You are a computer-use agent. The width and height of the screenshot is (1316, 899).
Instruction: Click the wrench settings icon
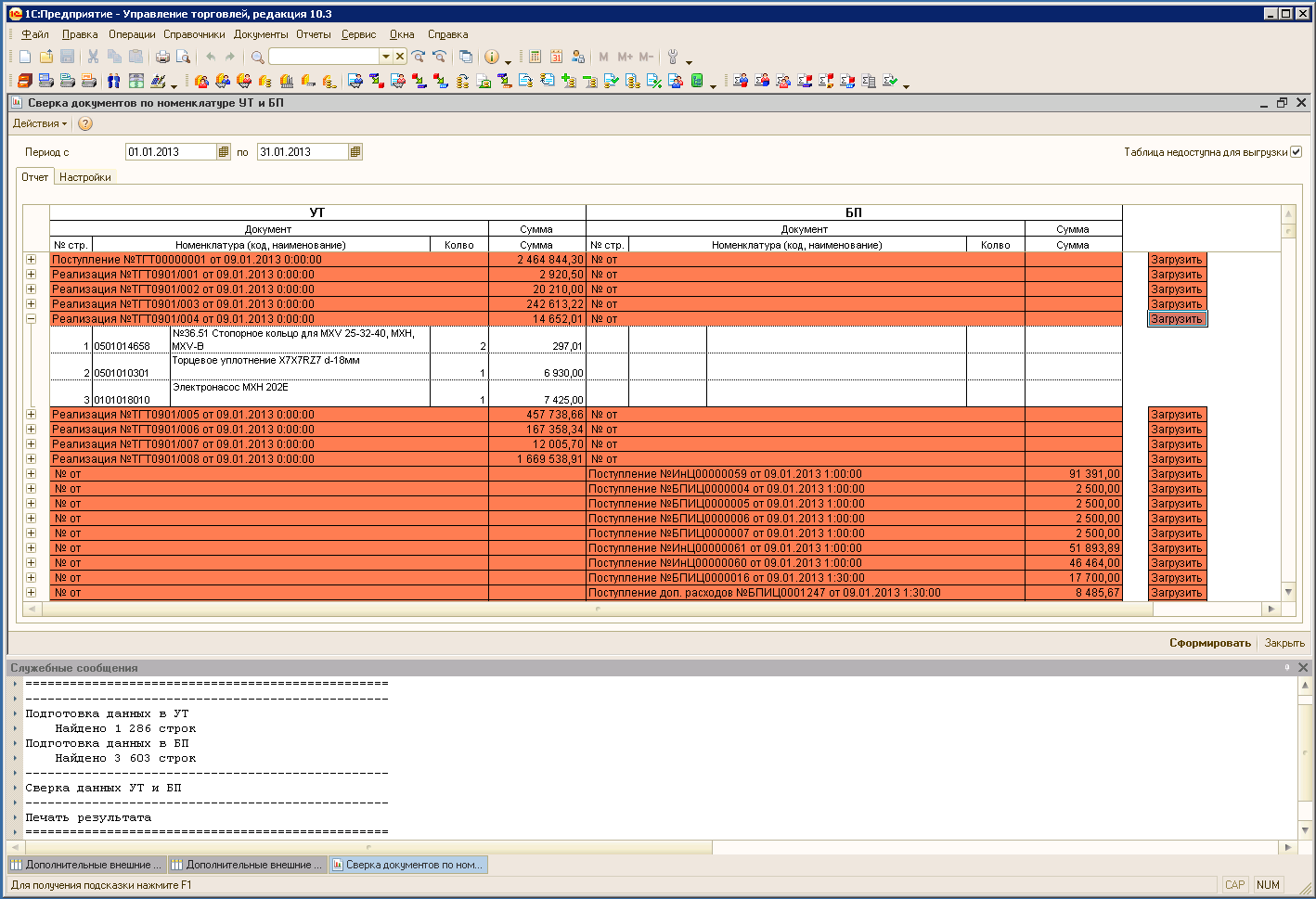(673, 57)
